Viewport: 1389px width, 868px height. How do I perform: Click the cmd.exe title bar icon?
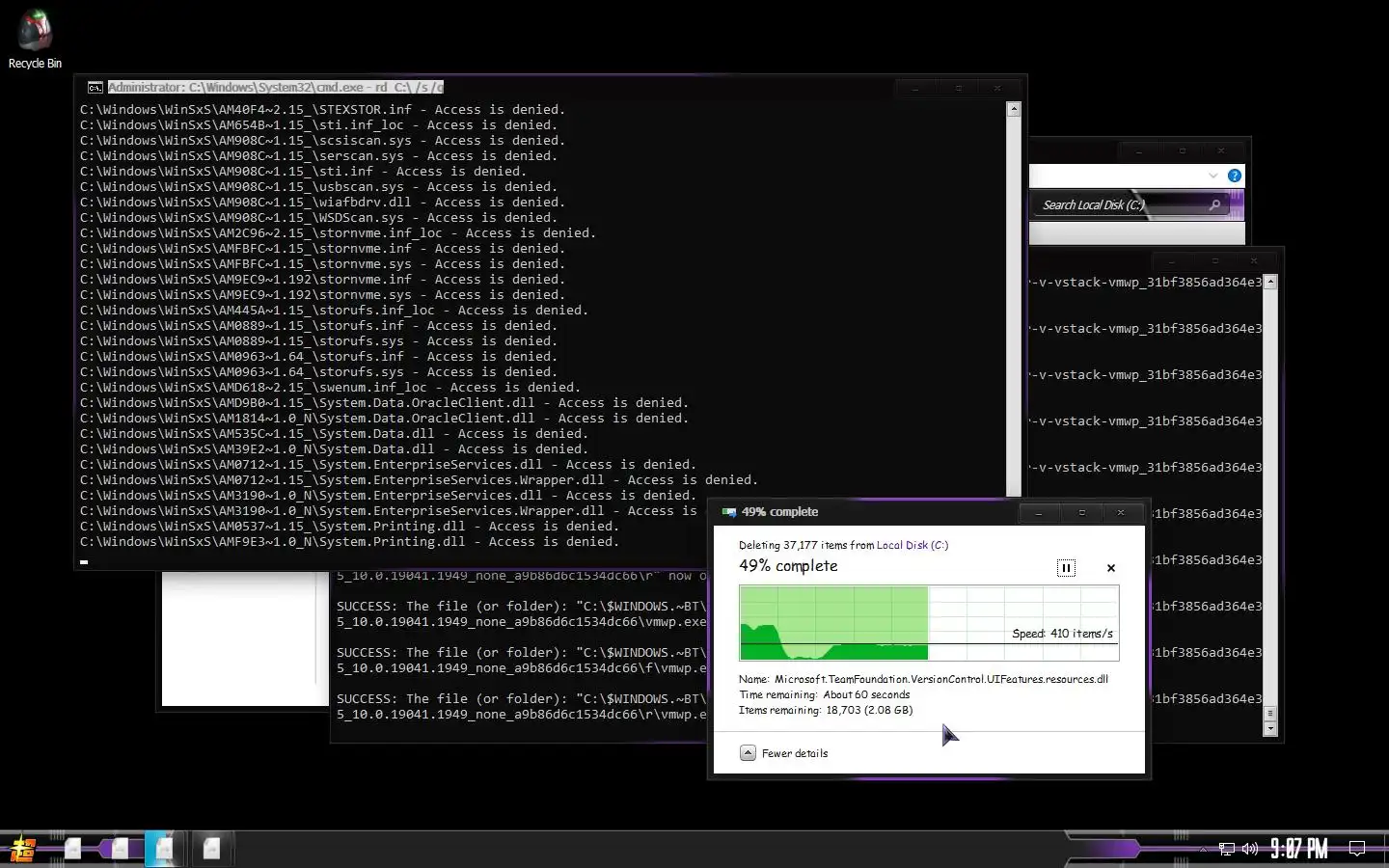tap(95, 87)
